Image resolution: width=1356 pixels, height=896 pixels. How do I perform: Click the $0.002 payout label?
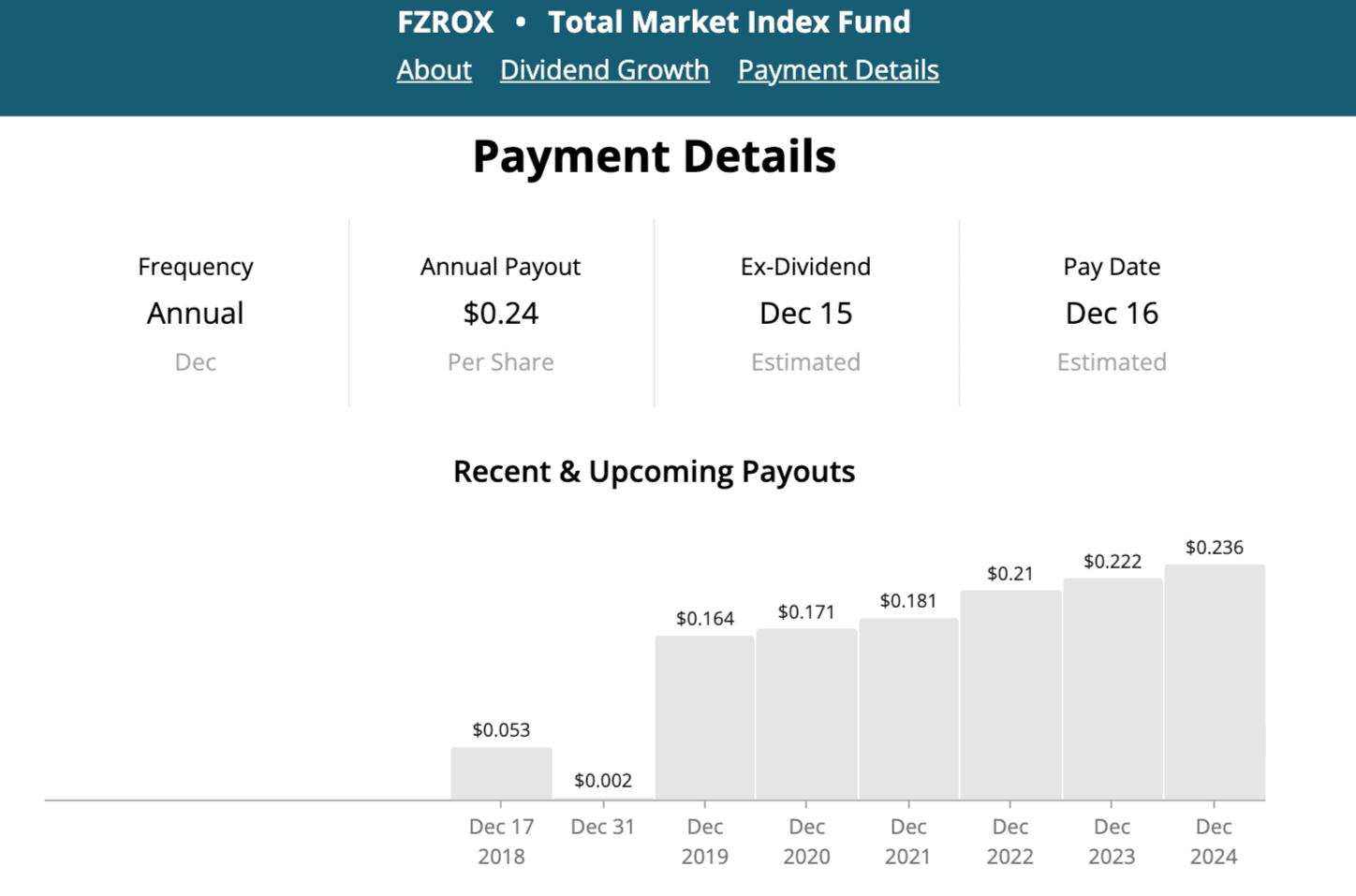pos(603,780)
